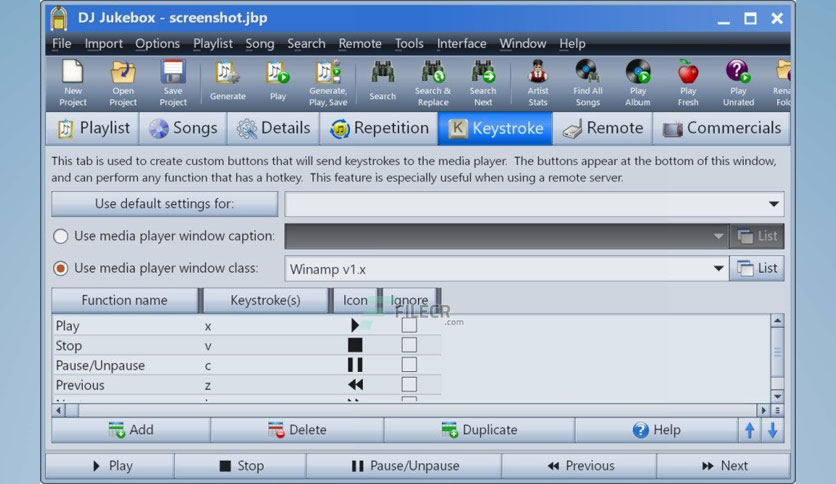Click the Add function button
836x484 pixels.
(131, 430)
